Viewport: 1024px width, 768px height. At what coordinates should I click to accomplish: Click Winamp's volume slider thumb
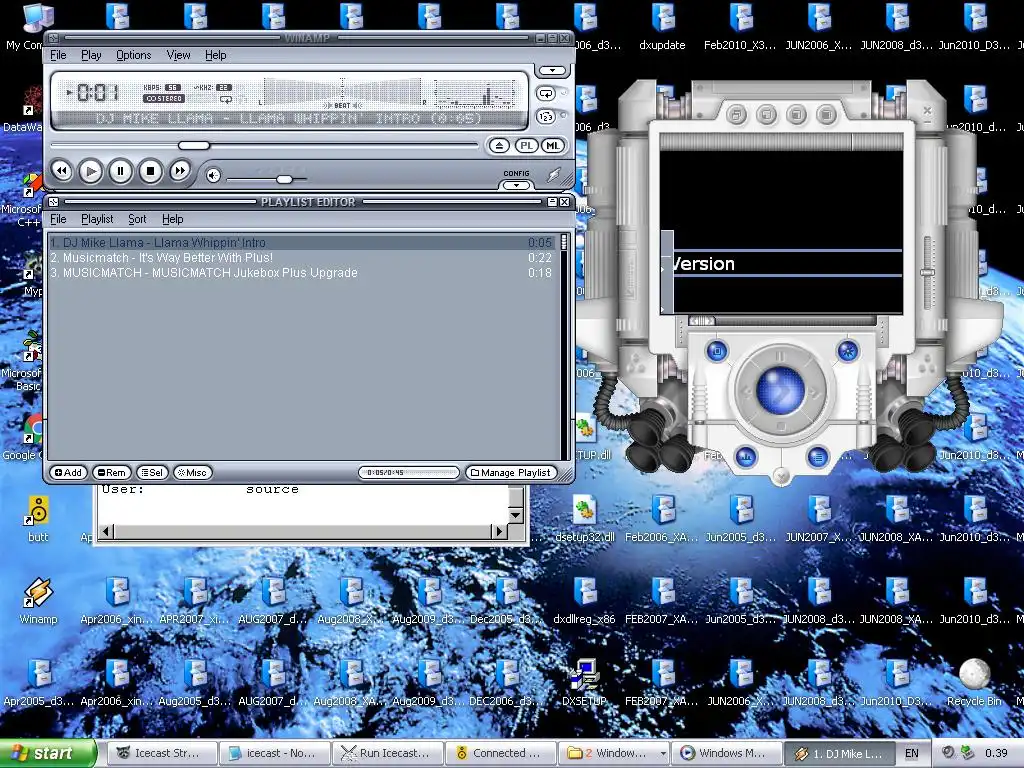point(284,179)
